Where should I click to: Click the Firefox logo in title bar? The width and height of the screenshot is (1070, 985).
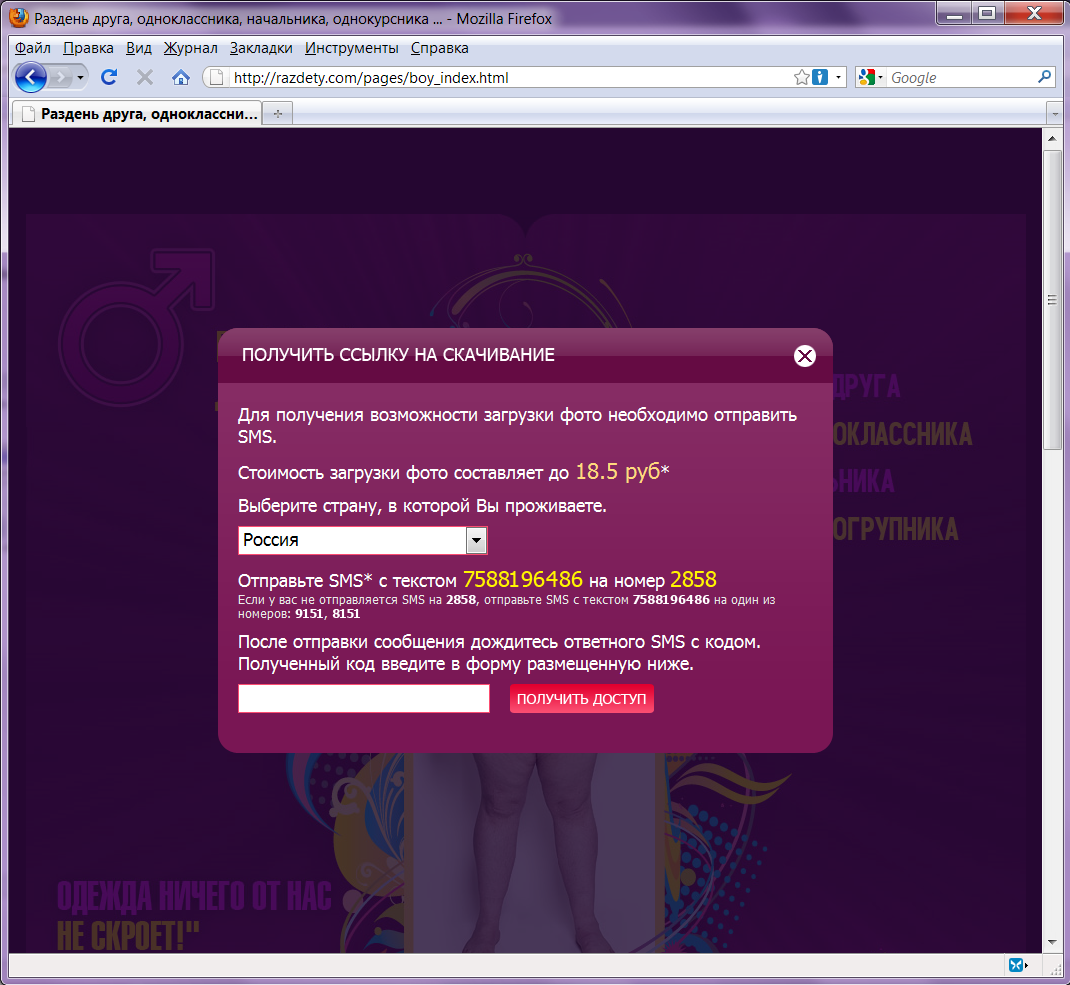pyautogui.click(x=18, y=18)
